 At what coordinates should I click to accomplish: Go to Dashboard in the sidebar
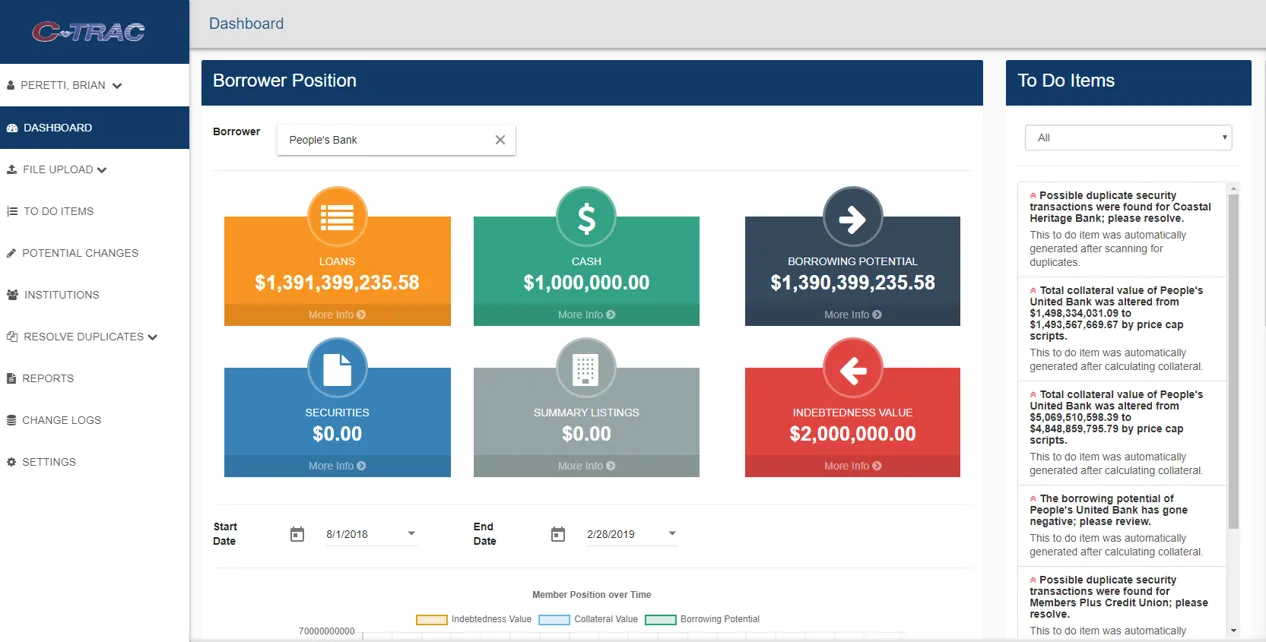point(95,128)
